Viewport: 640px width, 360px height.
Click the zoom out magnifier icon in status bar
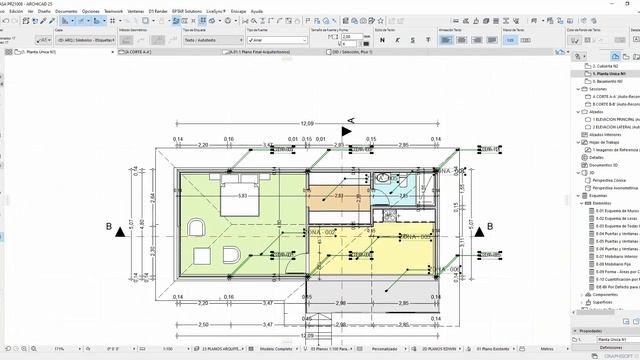tap(24, 349)
